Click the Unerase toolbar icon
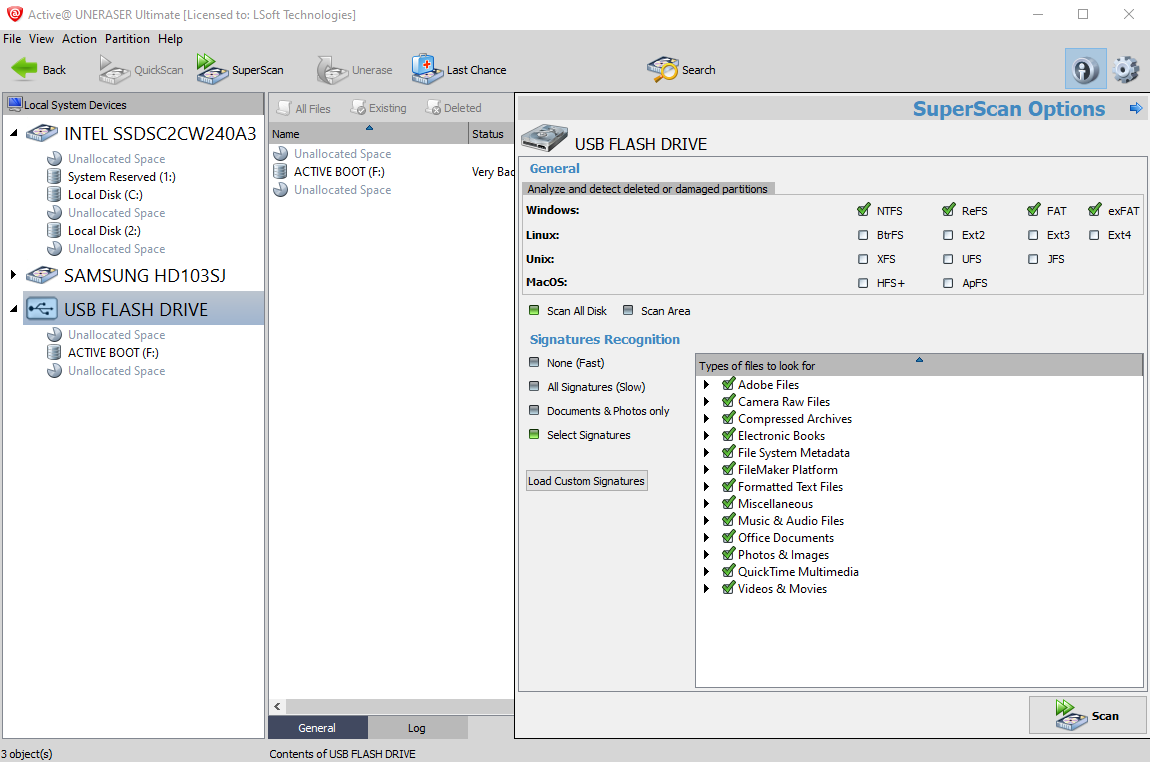Screen dimensions: 1150x762 (332, 70)
